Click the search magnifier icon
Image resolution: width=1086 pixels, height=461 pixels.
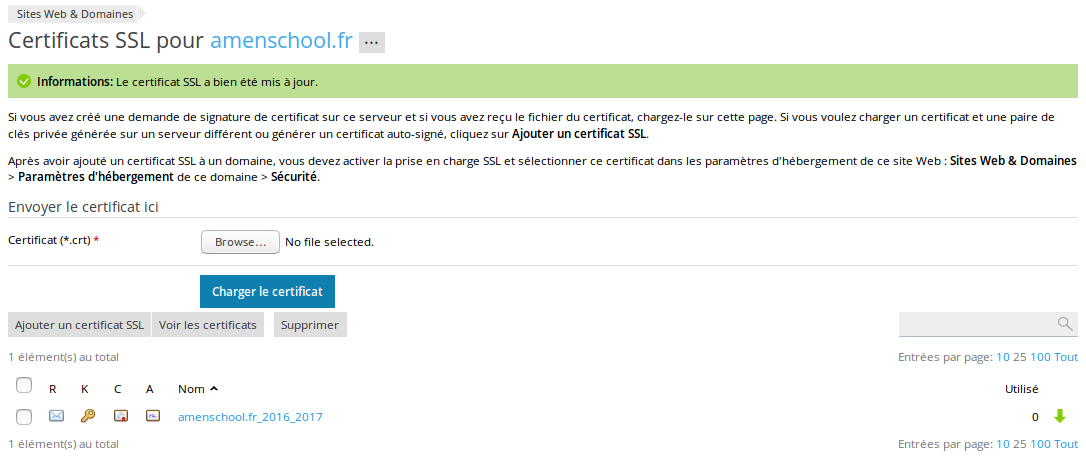click(1065, 324)
